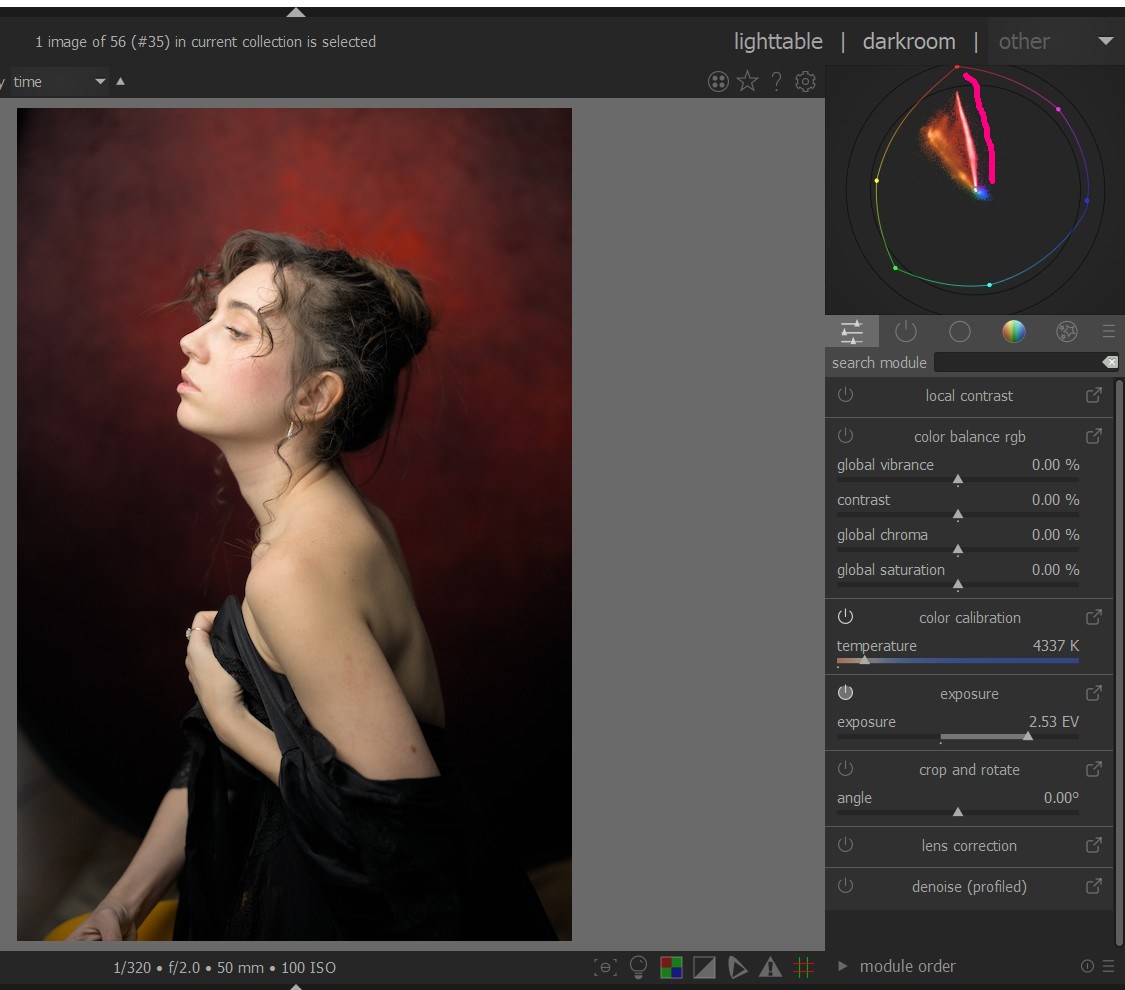Viewport: 1125px width, 990px height.
Task: Enable the lens correction module
Action: [x=845, y=844]
